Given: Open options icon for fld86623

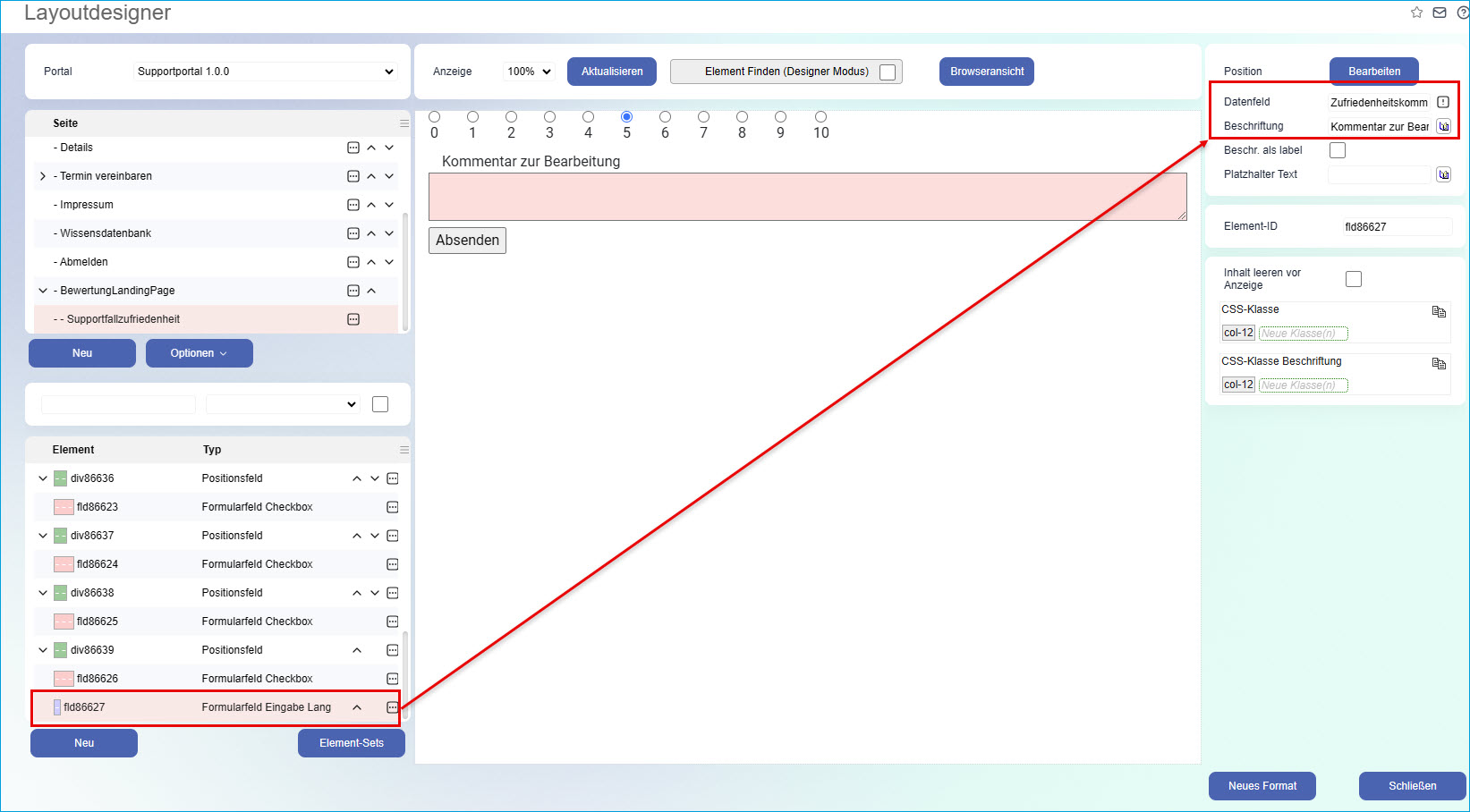Looking at the screenshot, I should coord(393,507).
